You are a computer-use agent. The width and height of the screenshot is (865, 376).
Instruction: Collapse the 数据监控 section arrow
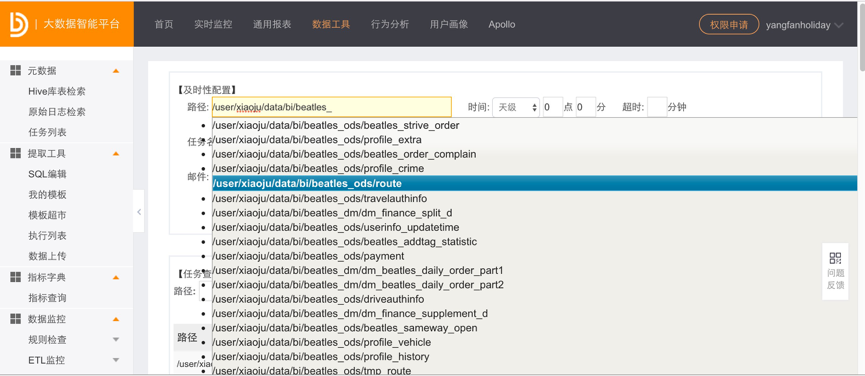coord(116,319)
